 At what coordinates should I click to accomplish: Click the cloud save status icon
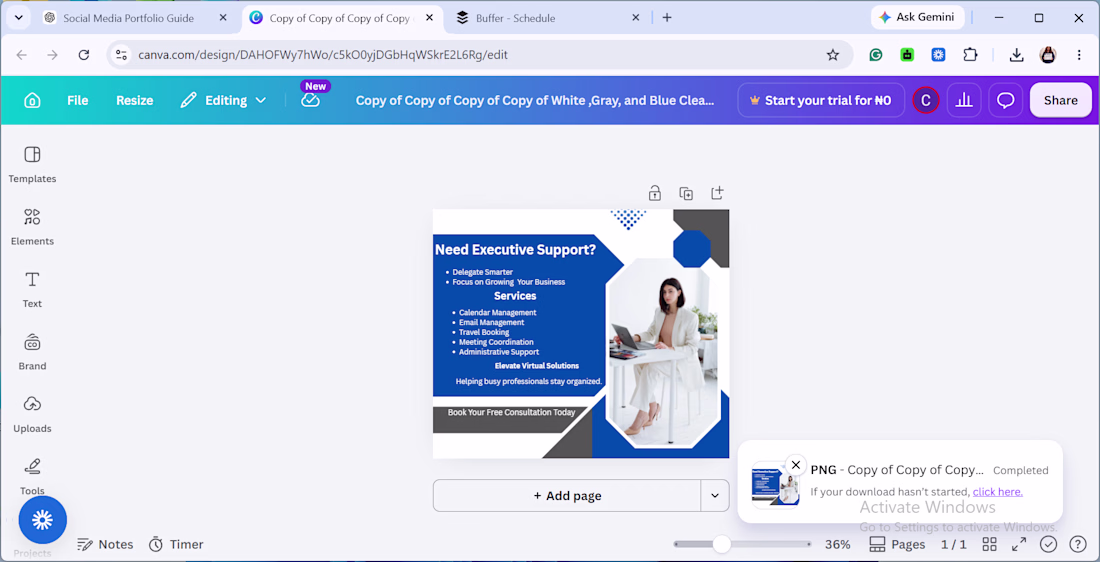click(x=311, y=100)
